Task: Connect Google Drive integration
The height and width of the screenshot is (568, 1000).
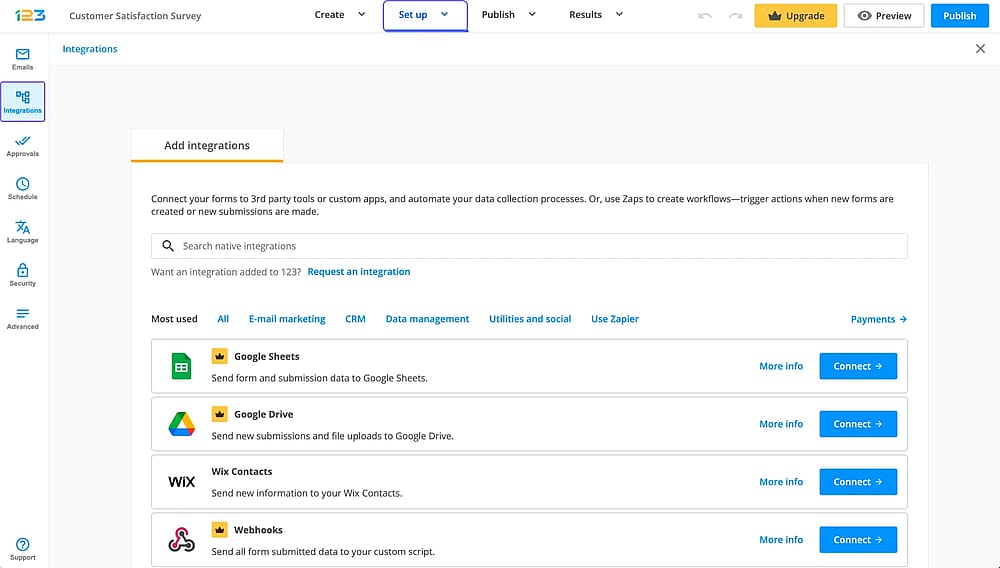Action: [858, 424]
